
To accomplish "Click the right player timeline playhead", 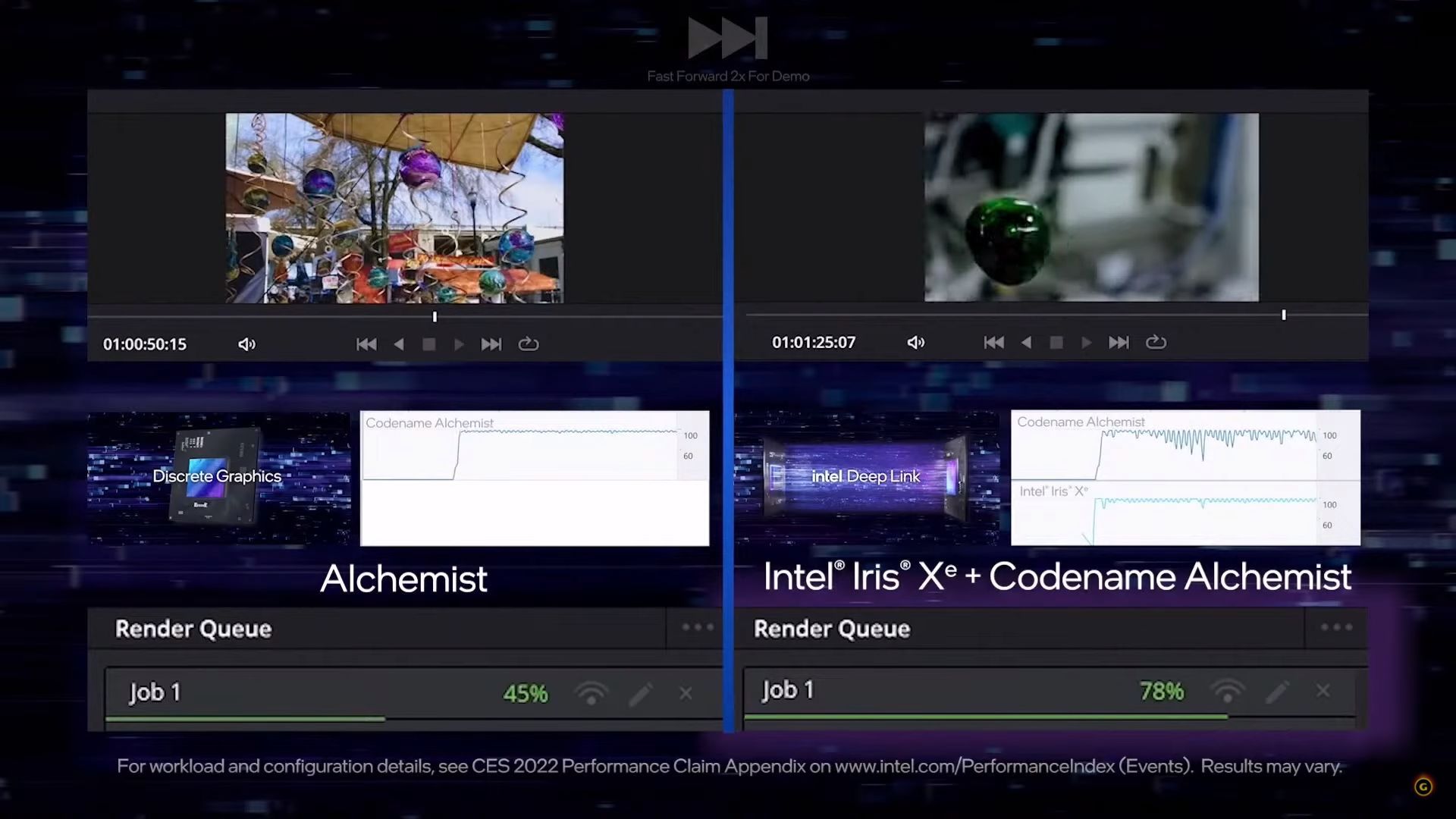I will [x=1284, y=315].
